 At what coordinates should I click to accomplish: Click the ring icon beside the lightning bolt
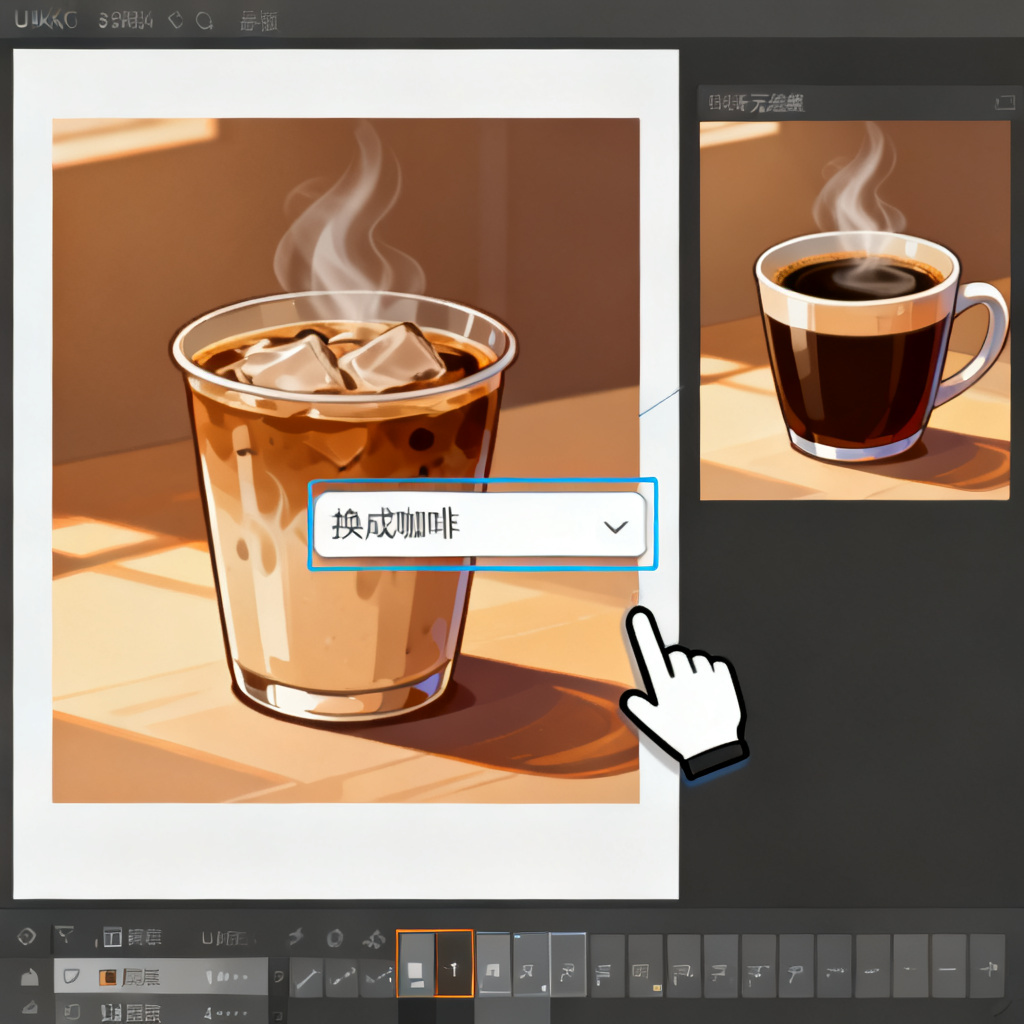pos(335,938)
